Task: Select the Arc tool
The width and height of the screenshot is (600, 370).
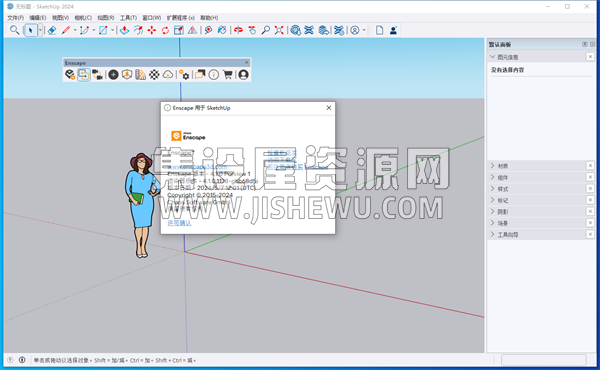Action: tap(84, 30)
